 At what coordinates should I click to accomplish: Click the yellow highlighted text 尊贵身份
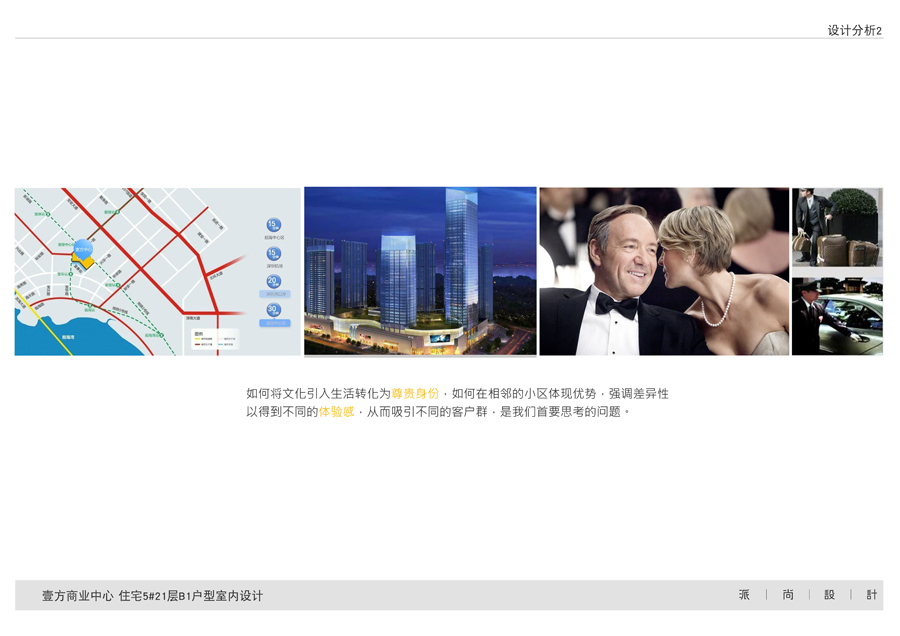pos(415,394)
